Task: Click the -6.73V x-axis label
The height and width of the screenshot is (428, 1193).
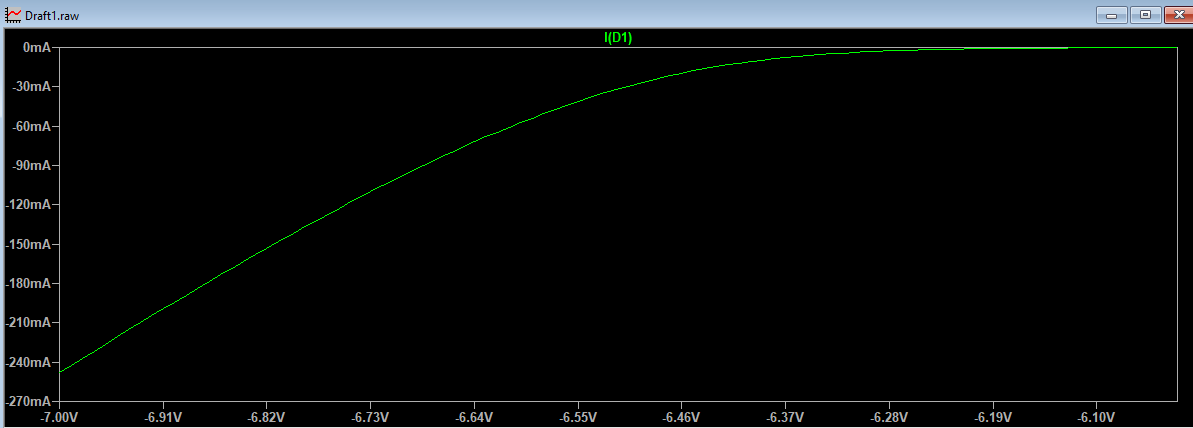Action: [x=370, y=418]
